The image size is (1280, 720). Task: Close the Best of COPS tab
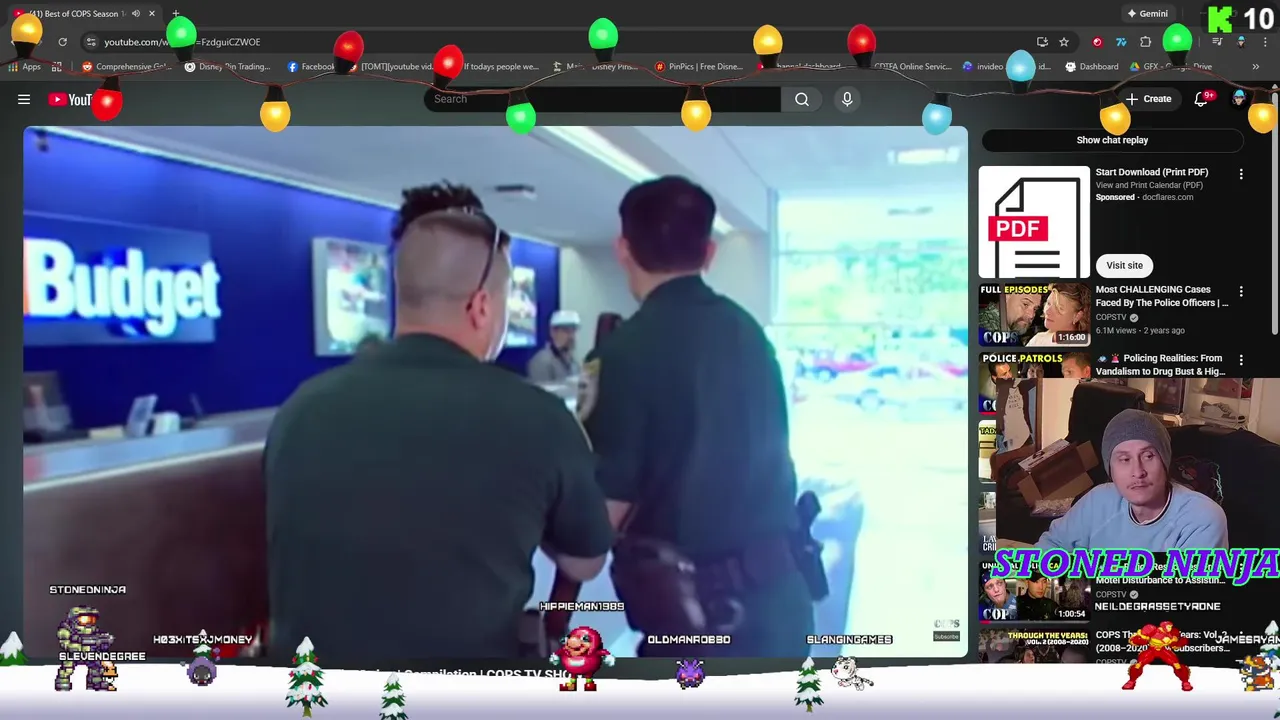pos(152,14)
